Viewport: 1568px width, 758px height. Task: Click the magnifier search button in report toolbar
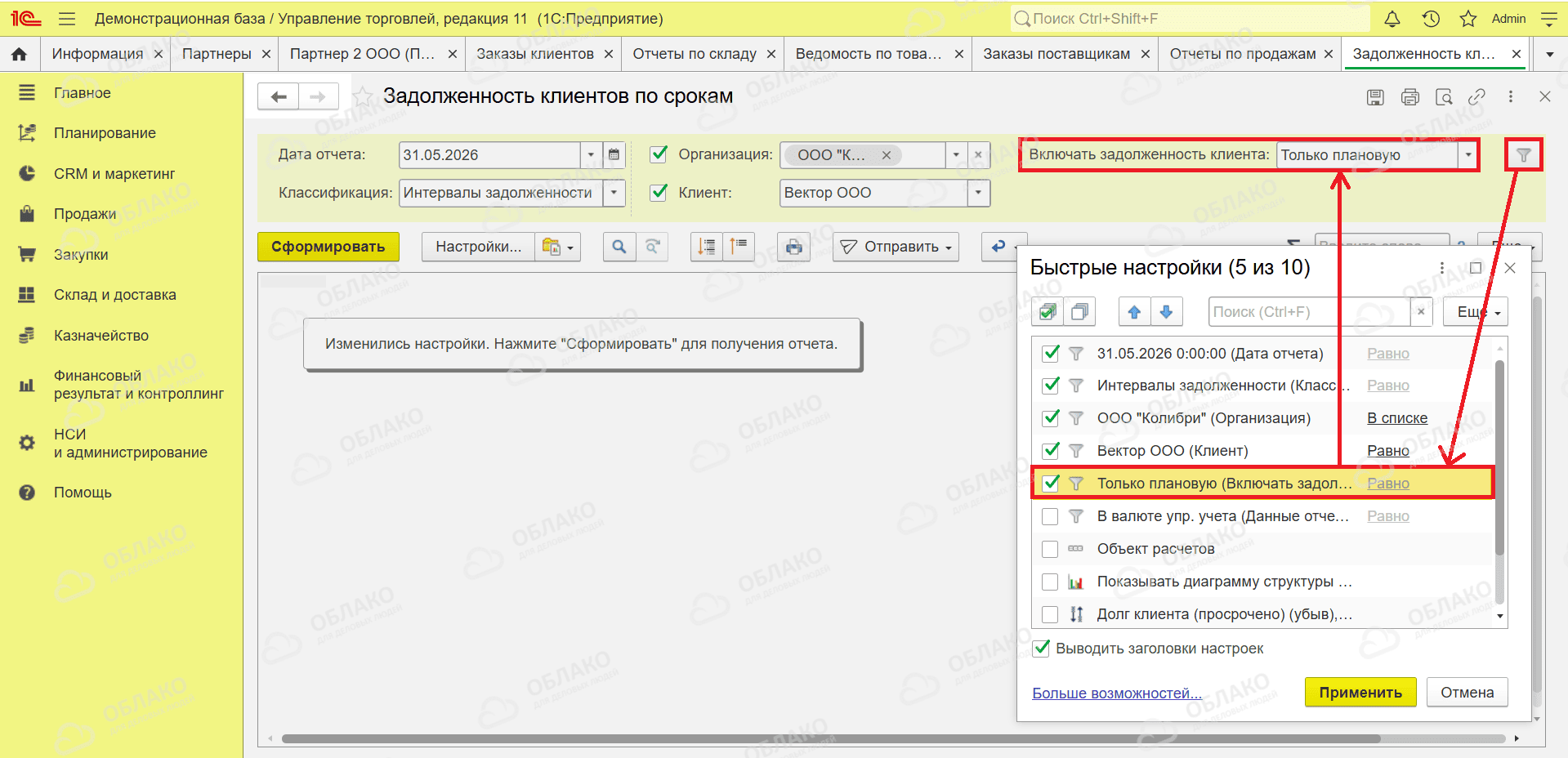619,247
